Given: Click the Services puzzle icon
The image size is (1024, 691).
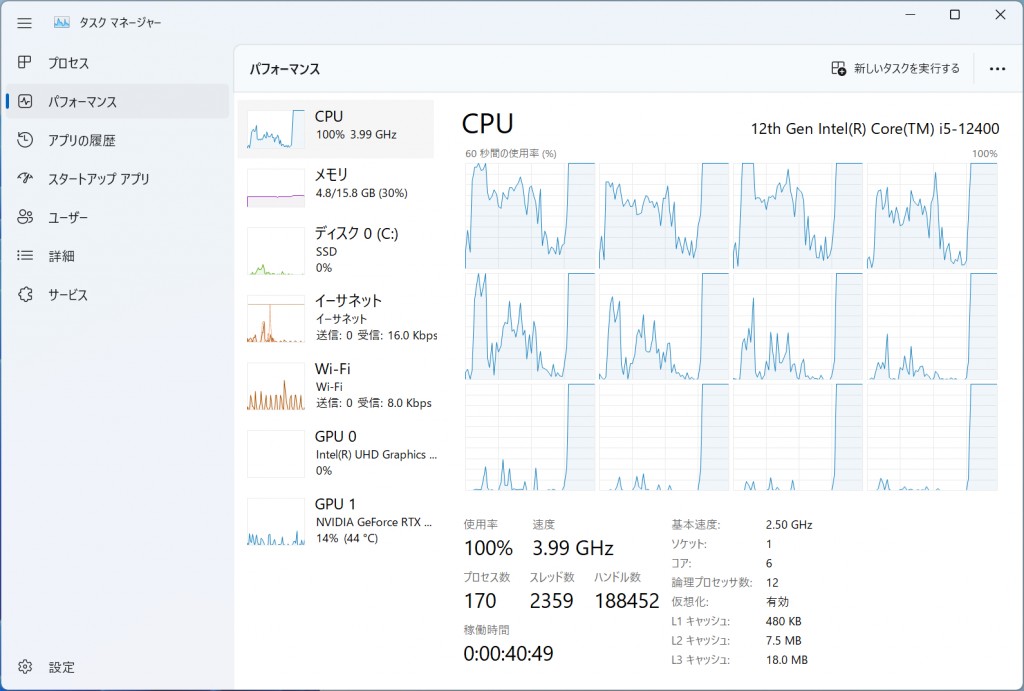Looking at the screenshot, I should (26, 294).
